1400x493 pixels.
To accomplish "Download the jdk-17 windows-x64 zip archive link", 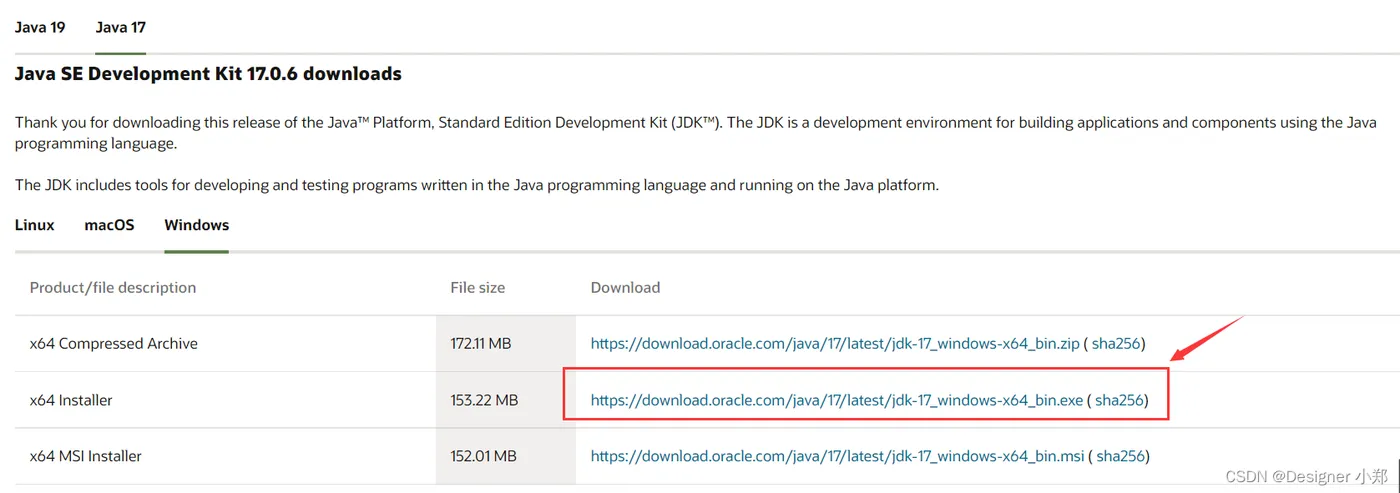I will [x=835, y=343].
